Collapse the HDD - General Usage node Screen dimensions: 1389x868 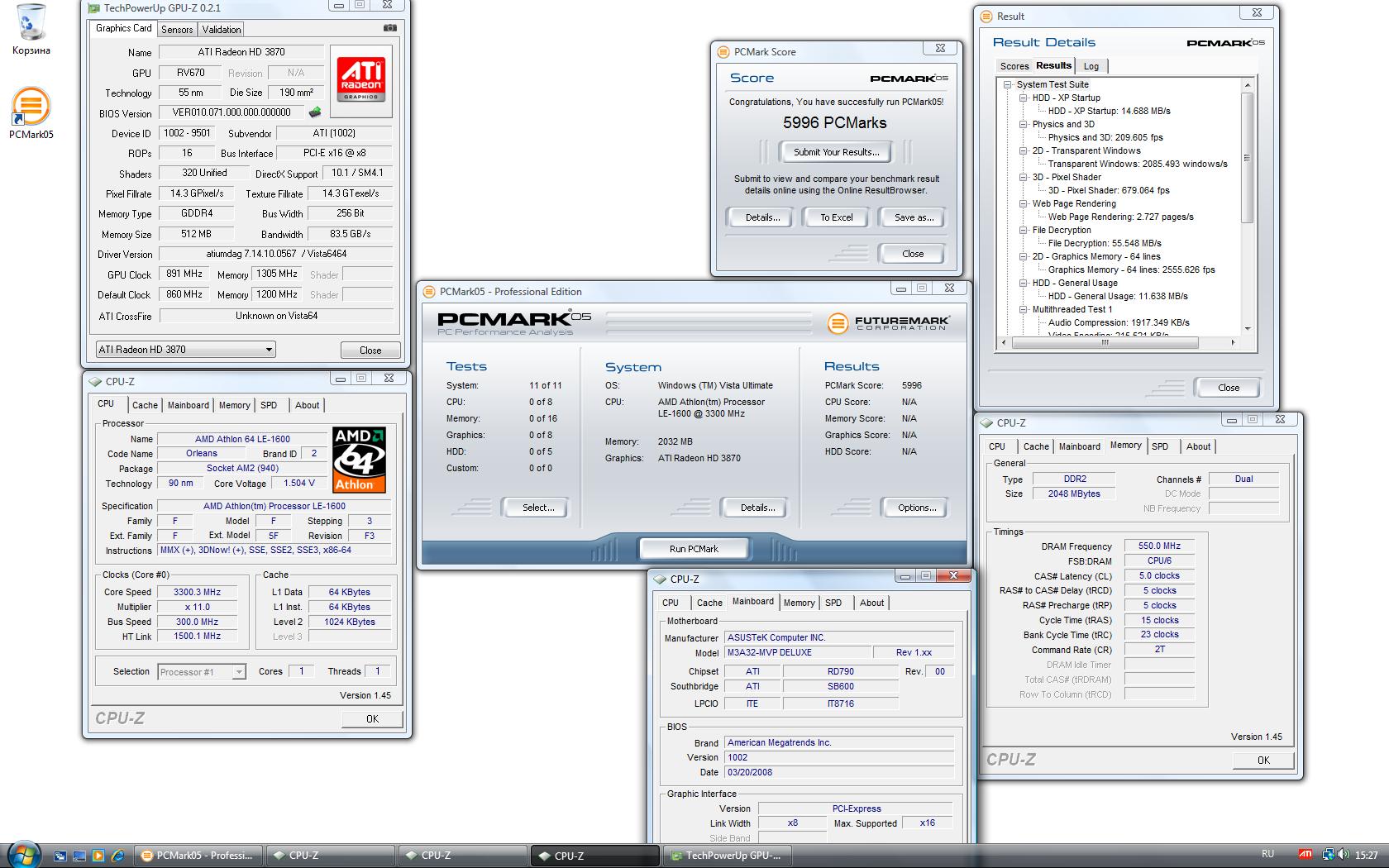pos(1024,283)
